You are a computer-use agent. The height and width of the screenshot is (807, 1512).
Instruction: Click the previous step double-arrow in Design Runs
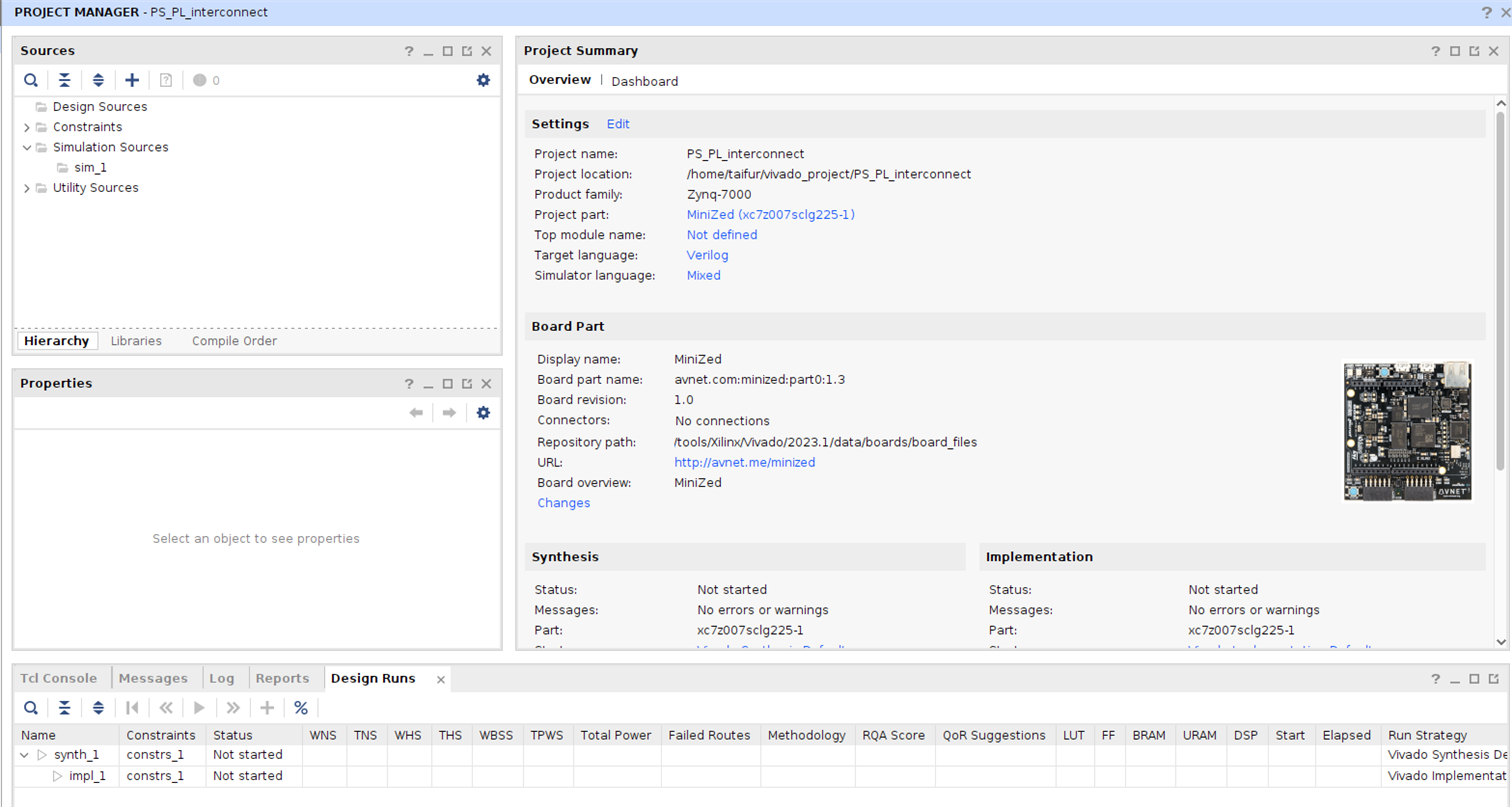coord(166,708)
